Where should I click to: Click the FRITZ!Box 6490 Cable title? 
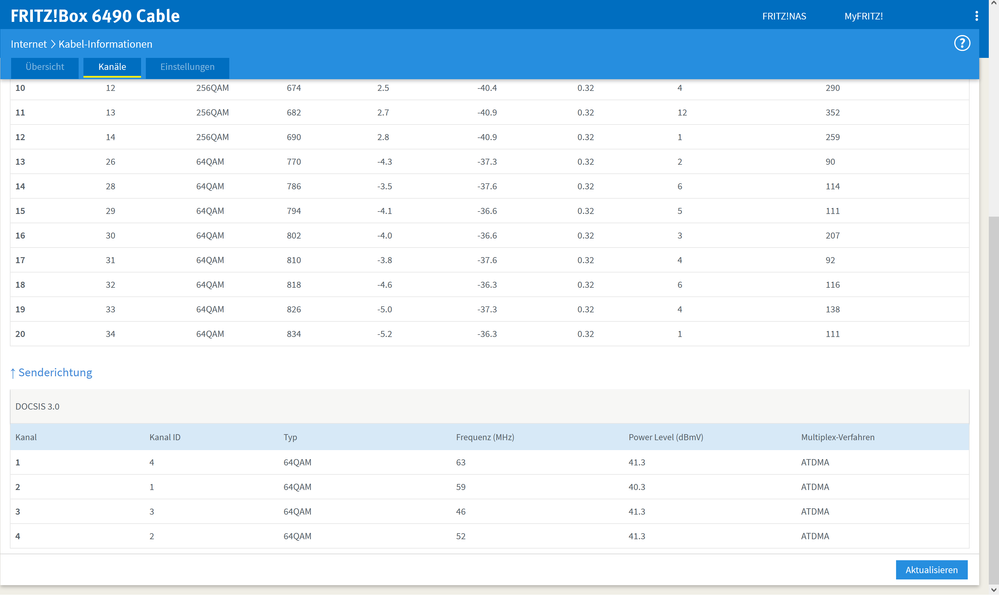(x=95, y=16)
